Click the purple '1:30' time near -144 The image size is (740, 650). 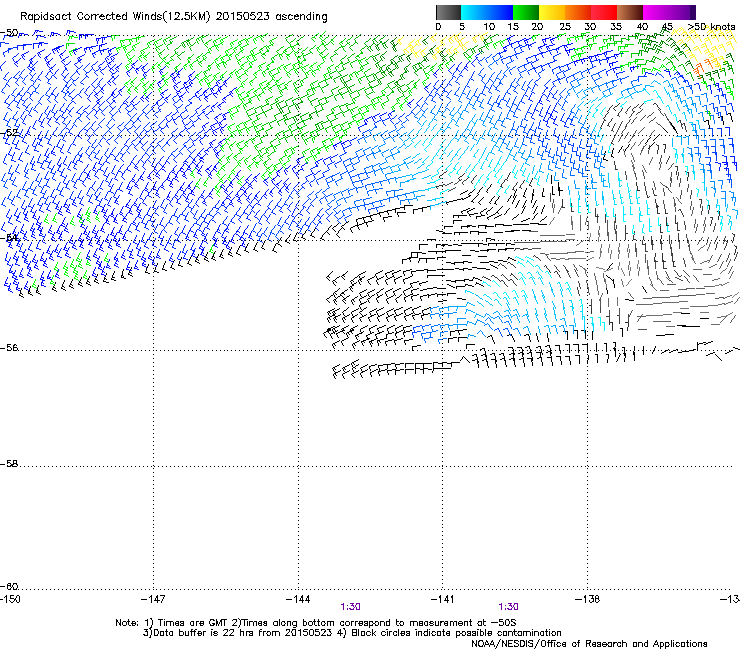pos(350,607)
